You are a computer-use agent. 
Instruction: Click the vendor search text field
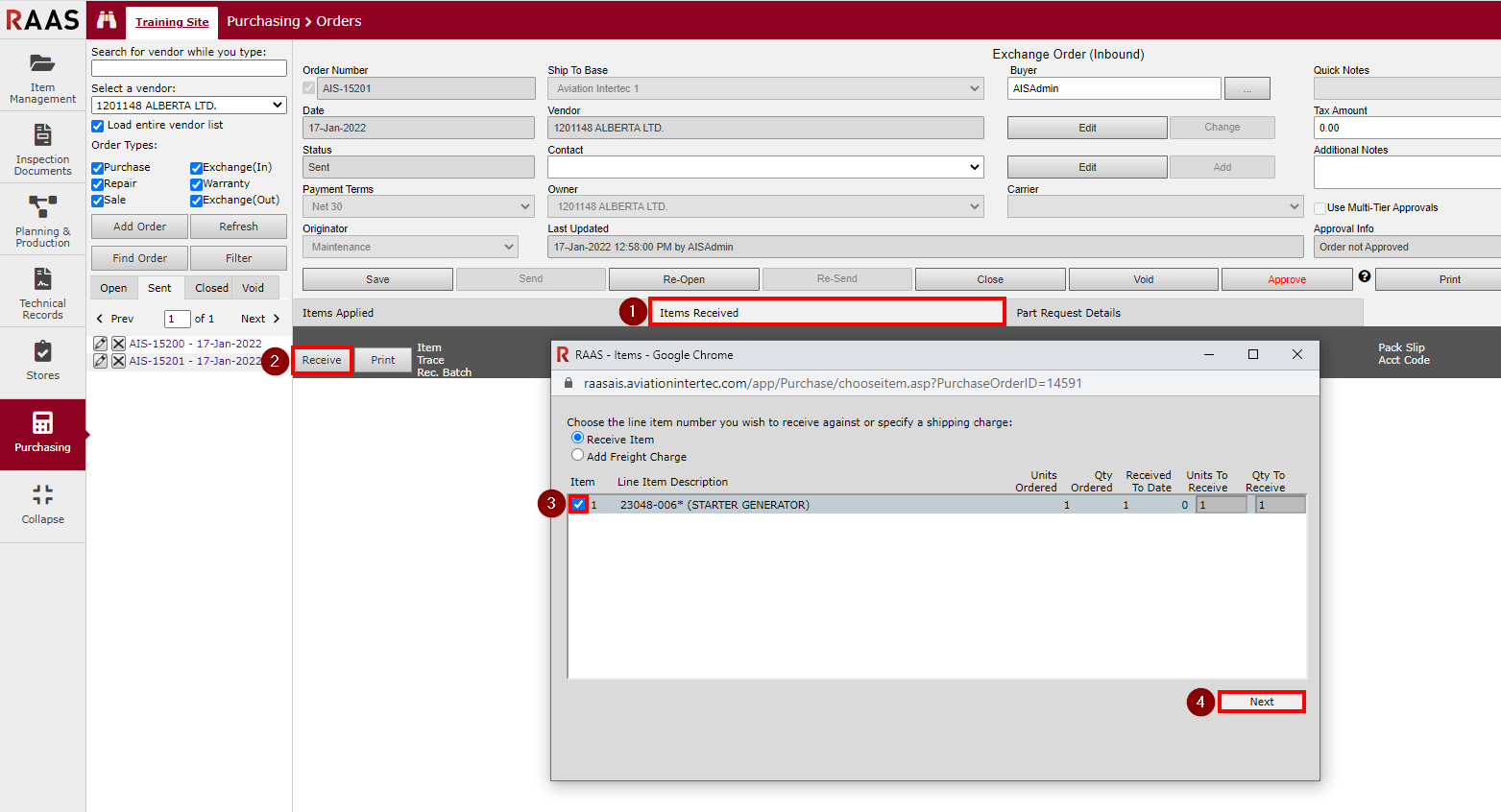[188, 68]
